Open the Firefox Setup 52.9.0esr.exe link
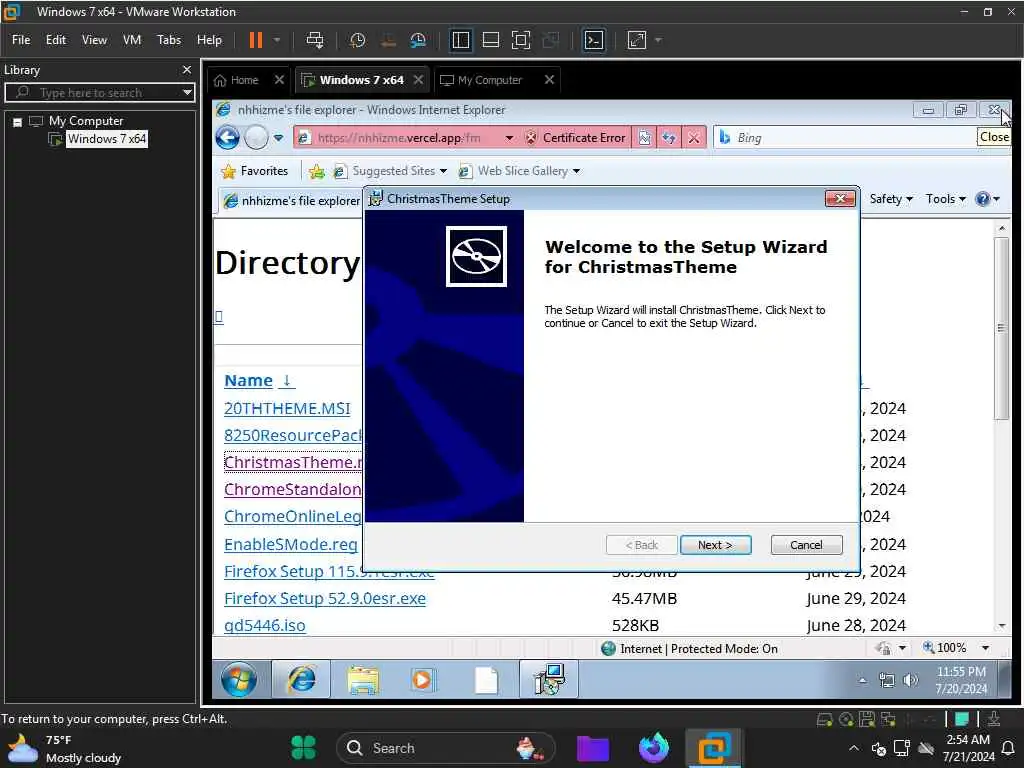This screenshot has width=1024, height=768. pos(325,598)
